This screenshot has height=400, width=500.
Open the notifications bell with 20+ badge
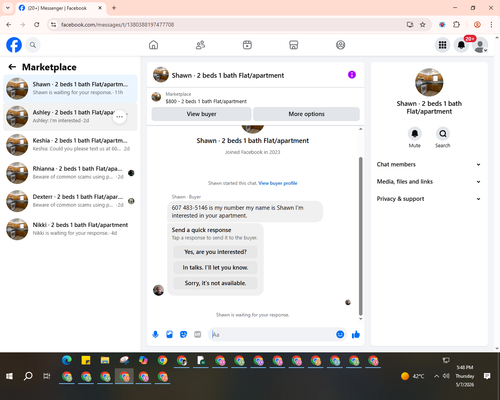(461, 45)
